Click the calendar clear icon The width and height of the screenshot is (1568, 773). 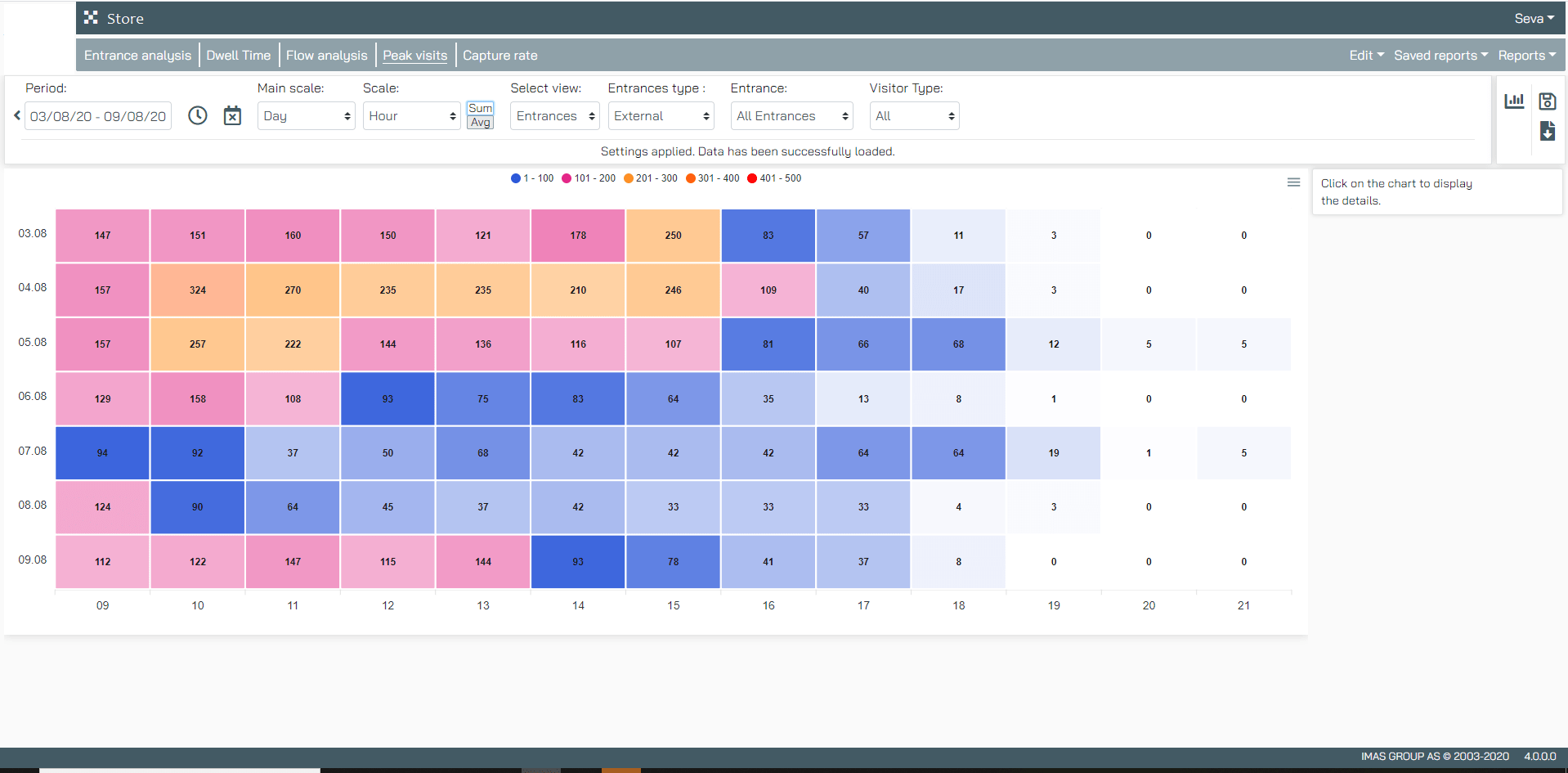[x=232, y=116]
